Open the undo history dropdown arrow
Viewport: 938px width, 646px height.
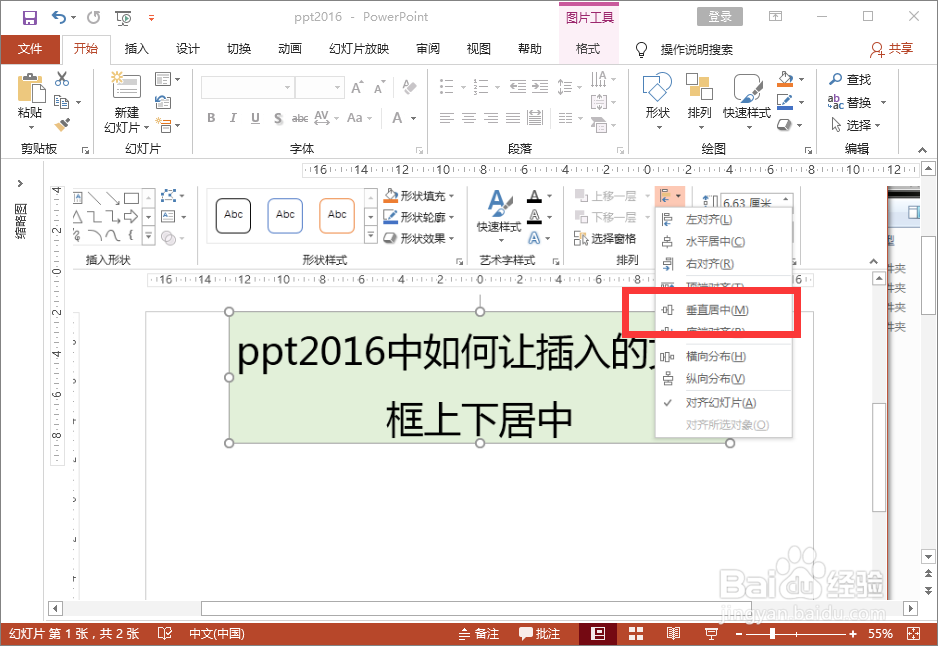click(x=74, y=18)
